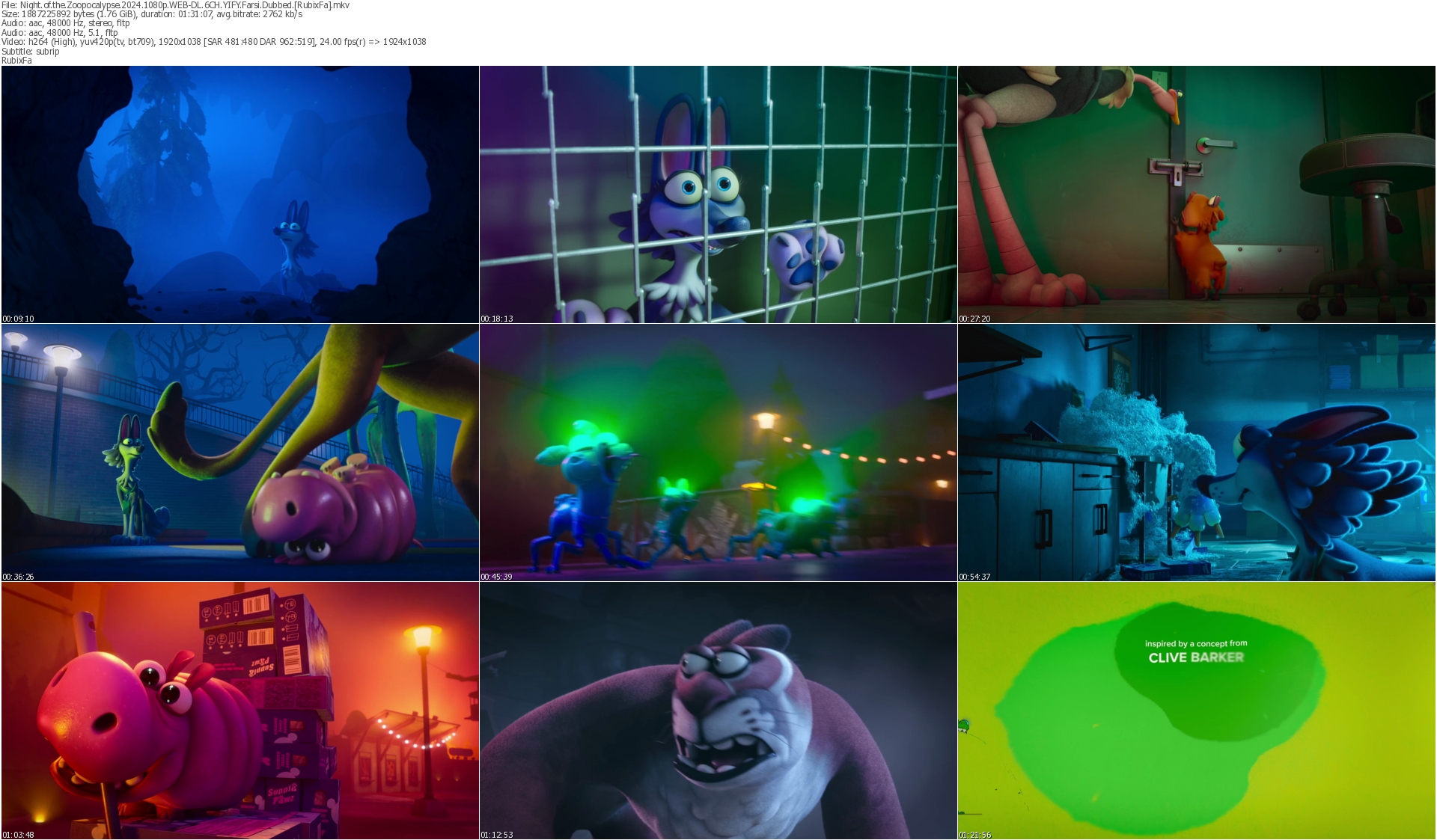The image size is (1437, 840).
Task: Click the pink hippo thumbnail at 01:03:48
Action: coord(240,711)
